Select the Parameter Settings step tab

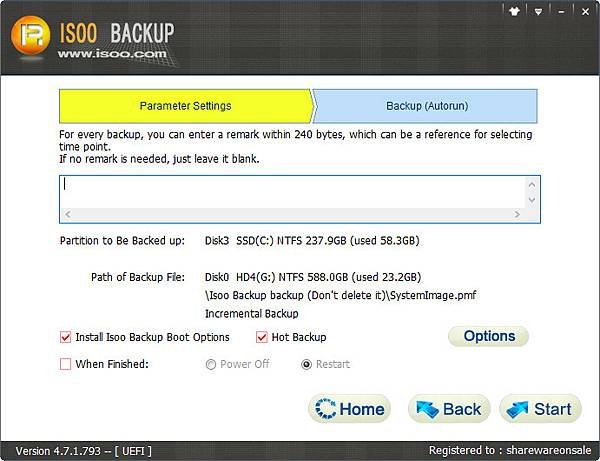pos(186,106)
